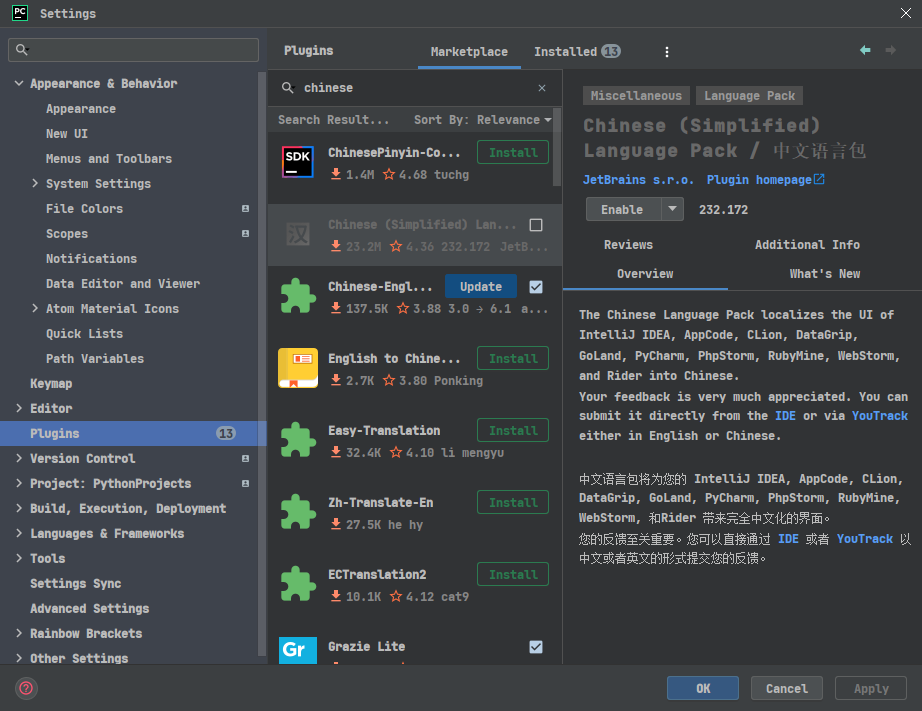This screenshot has height=711, width=922.
Task: Switch to the Installed plugins tab
Action: (577, 52)
